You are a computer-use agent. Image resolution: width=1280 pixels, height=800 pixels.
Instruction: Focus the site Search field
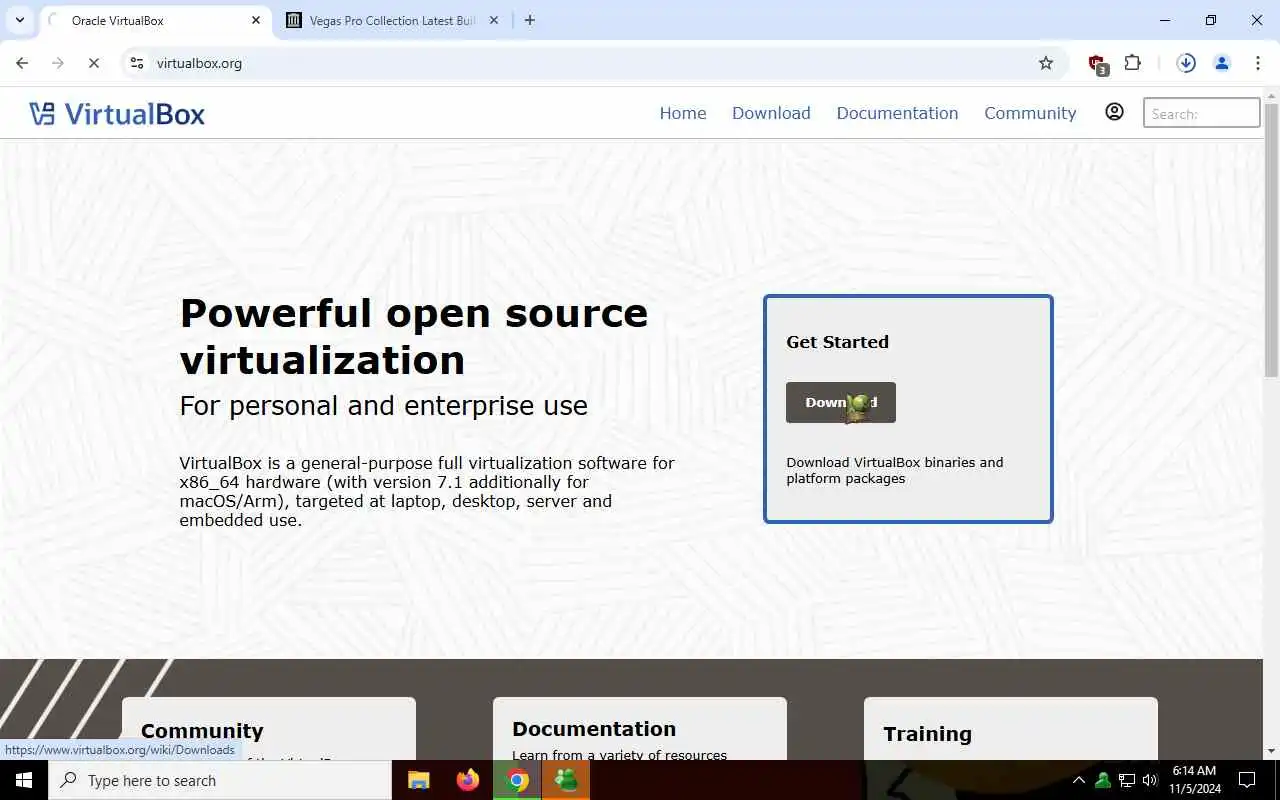point(1201,113)
